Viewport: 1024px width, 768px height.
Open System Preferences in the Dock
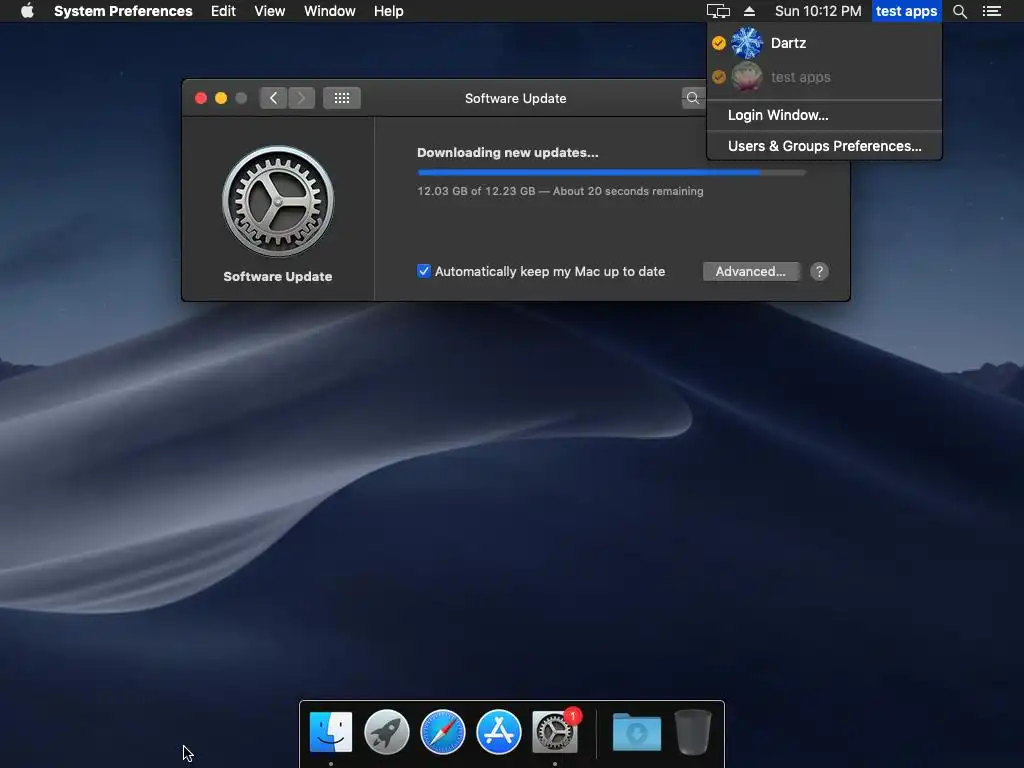555,732
